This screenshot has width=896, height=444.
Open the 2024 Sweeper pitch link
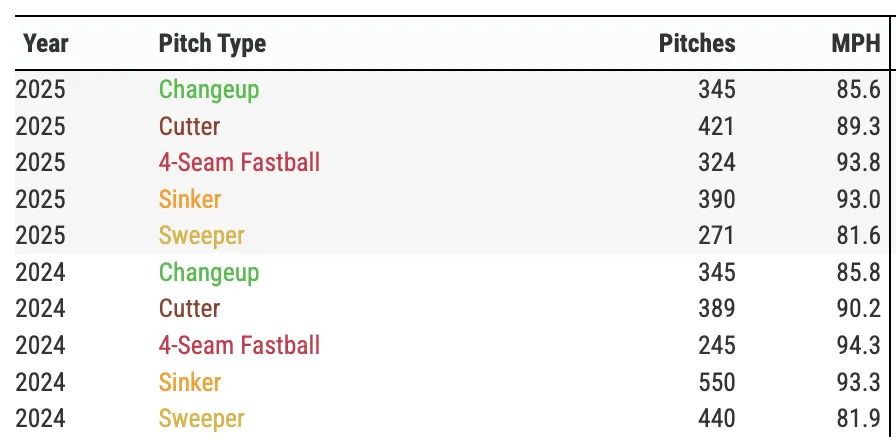(201, 419)
